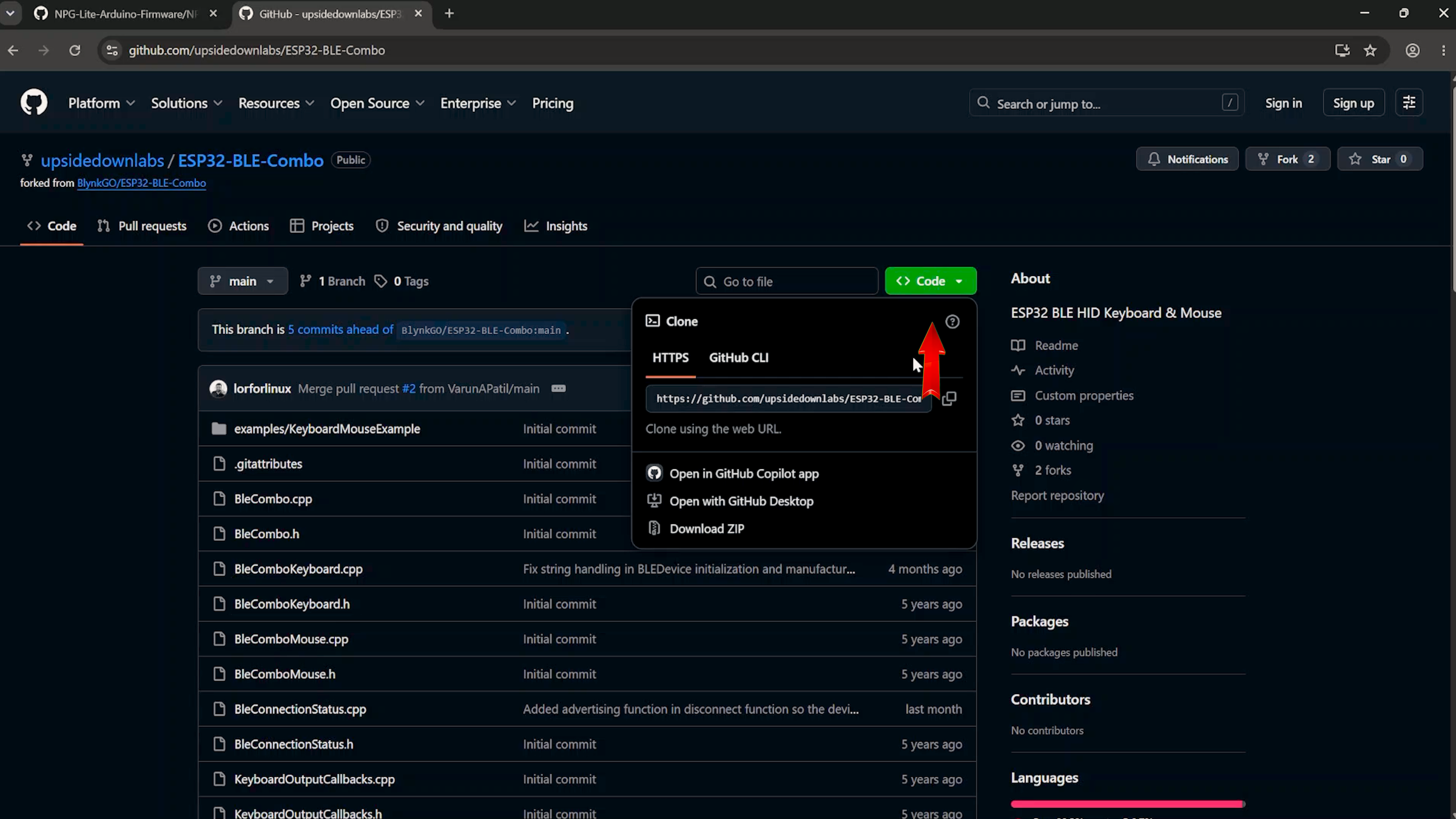Screen dimensions: 1456x819
Task: Collapse the green Code dropdown button
Action: pos(930,281)
